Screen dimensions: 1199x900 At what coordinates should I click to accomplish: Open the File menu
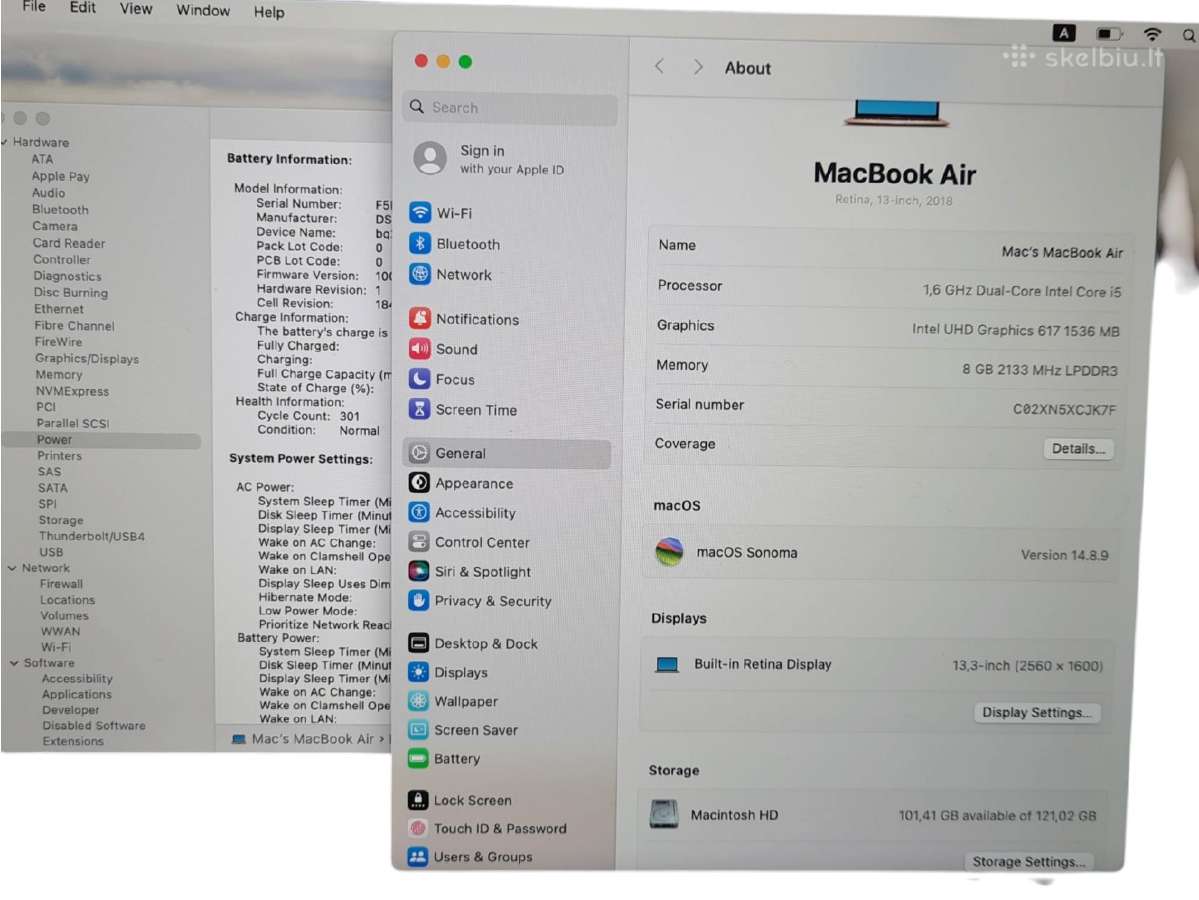pyautogui.click(x=34, y=7)
